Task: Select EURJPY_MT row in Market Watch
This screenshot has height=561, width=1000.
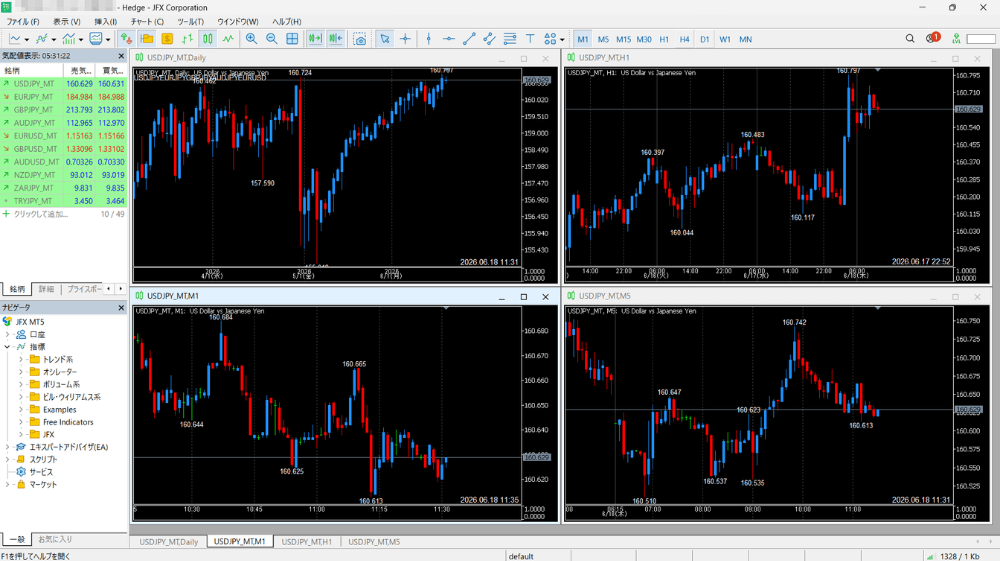Action: [63, 97]
